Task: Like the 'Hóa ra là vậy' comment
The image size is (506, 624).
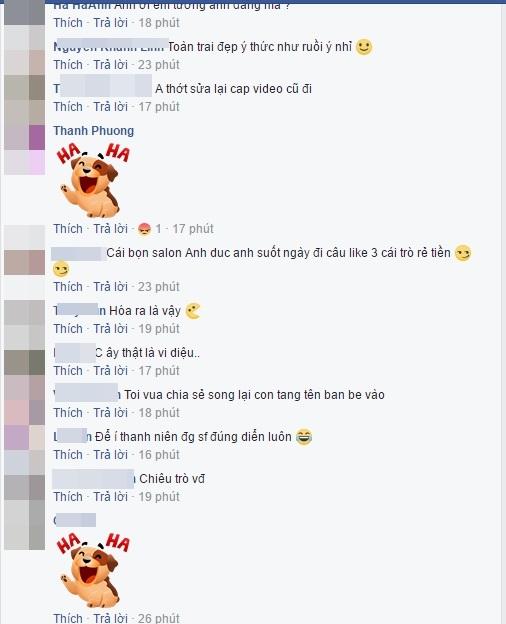Action: [68, 329]
